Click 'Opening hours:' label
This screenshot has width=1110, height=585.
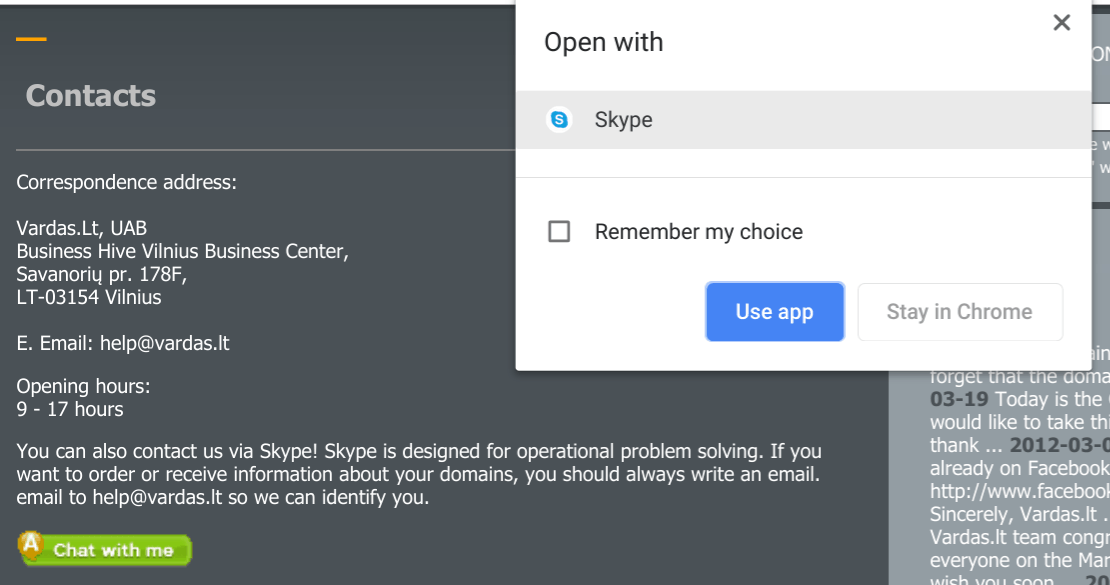point(84,387)
